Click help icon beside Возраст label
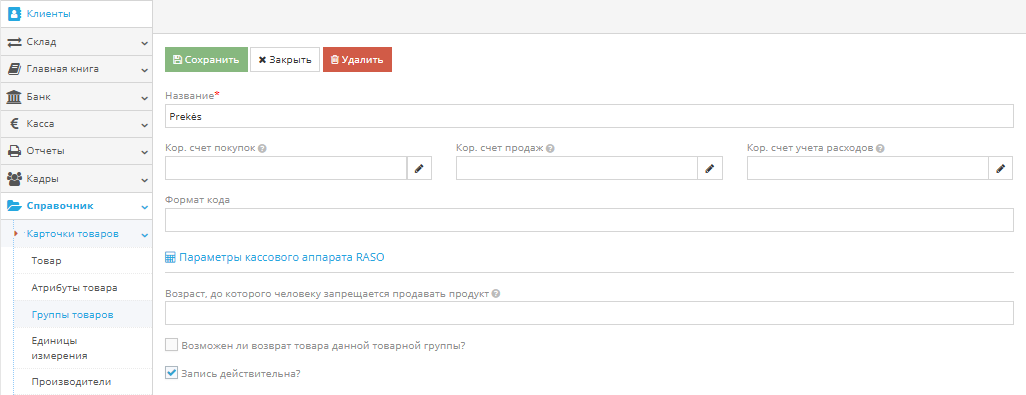Viewport: 1026px width, 395px height. [496, 294]
